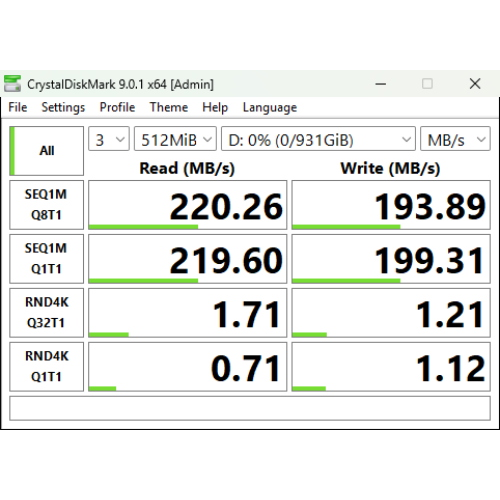Start all benchmarks with the All button
This screenshot has height=500, width=500.
pos(46,151)
